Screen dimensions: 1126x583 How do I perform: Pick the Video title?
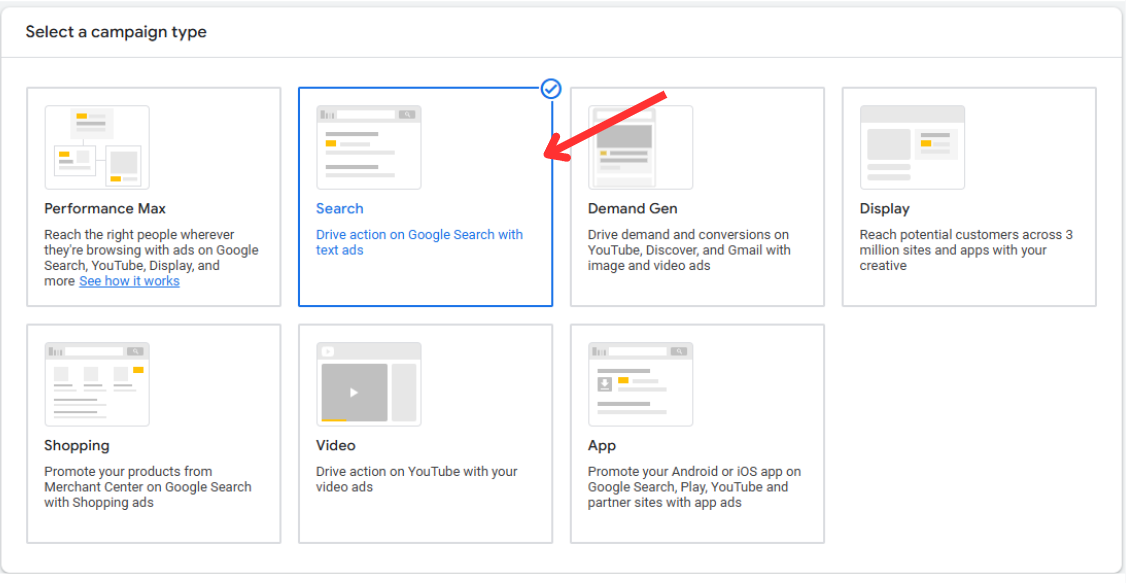335,446
